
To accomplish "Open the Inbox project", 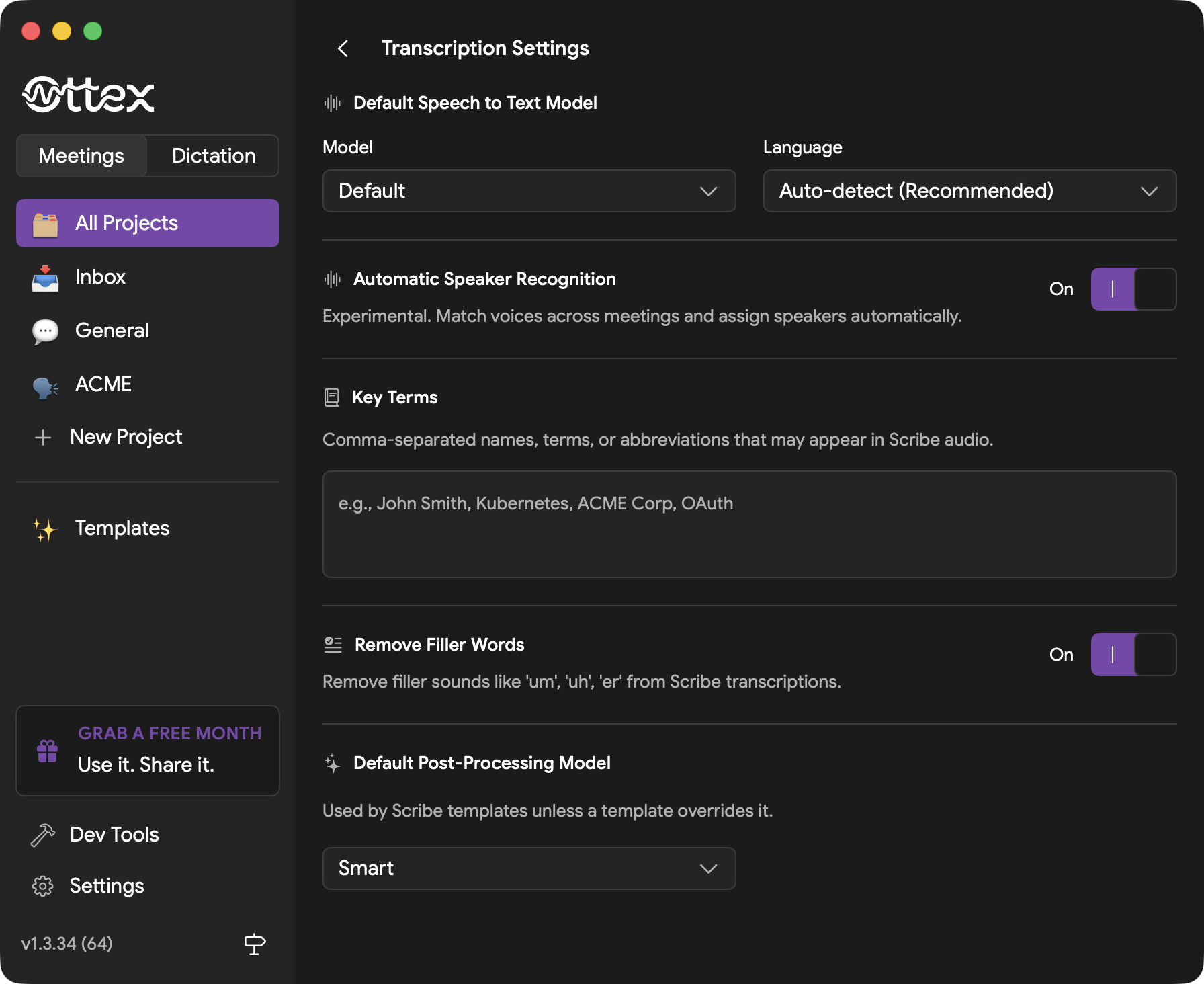I will pyautogui.click(x=148, y=277).
